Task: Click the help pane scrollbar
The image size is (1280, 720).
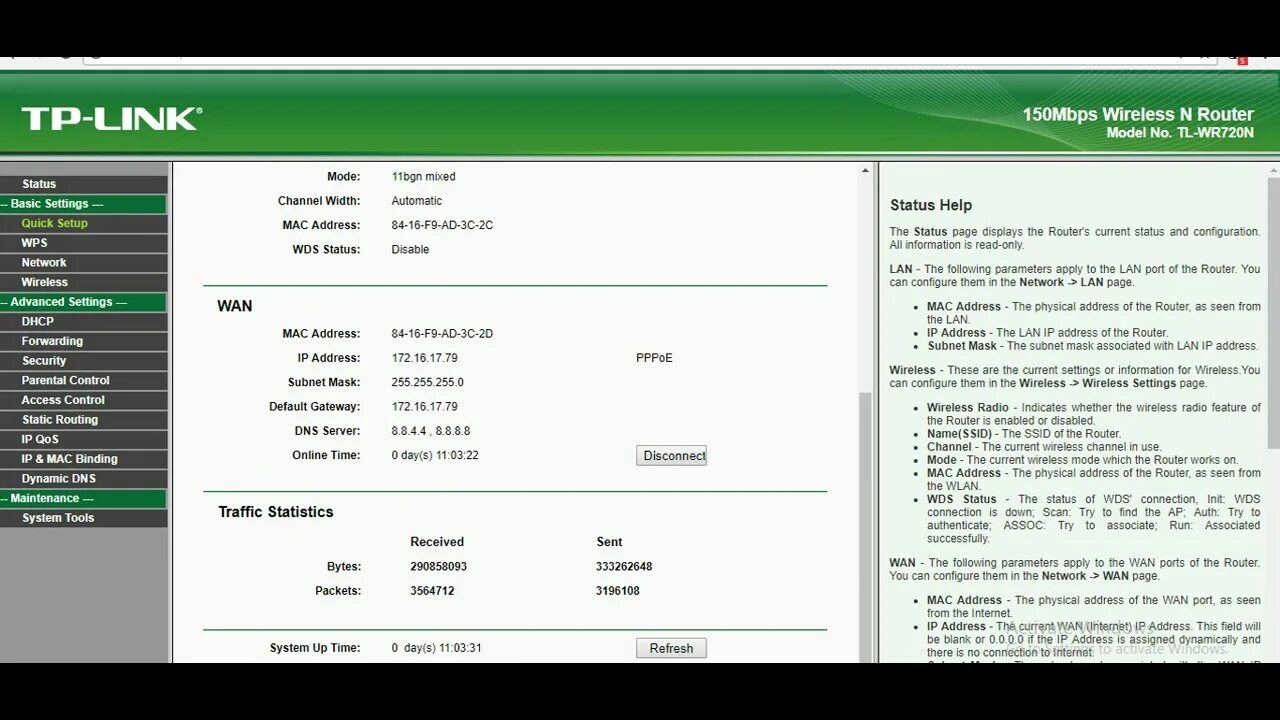Action: tap(1273, 312)
